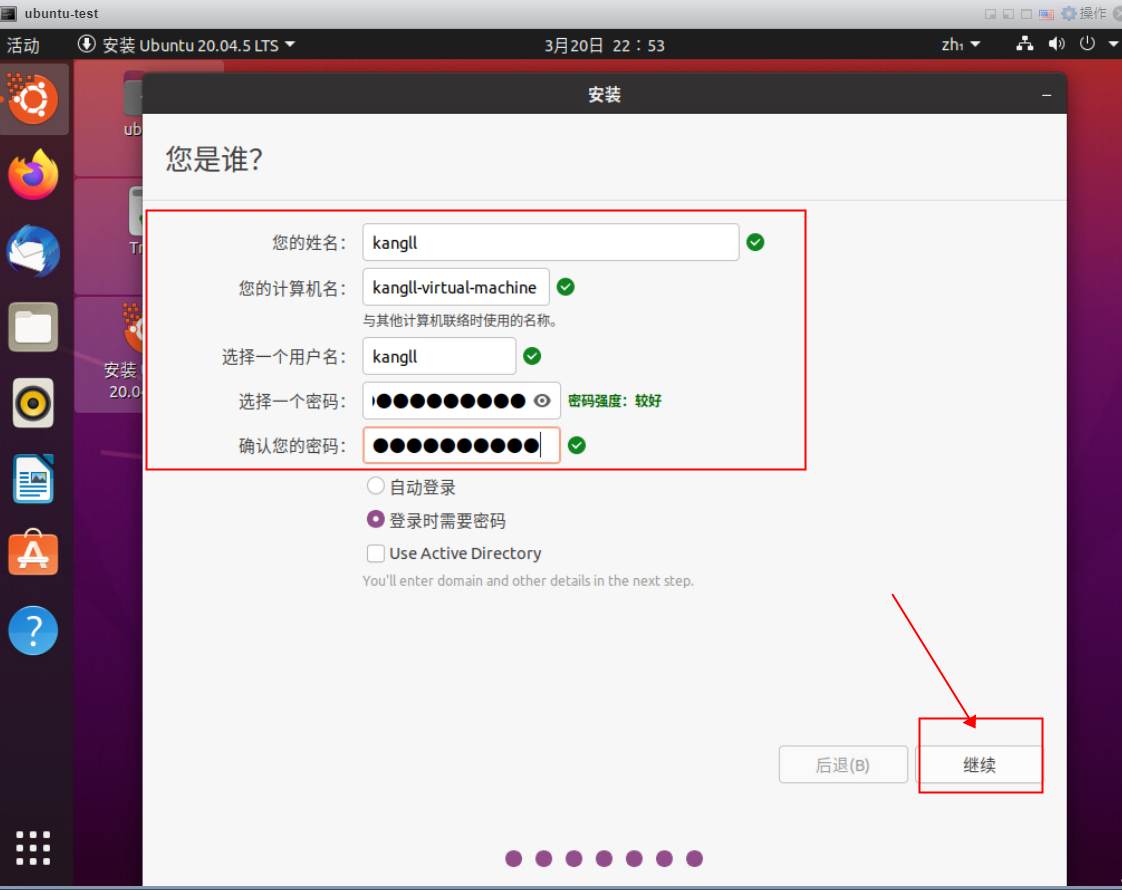Open the Help icon in the dock
Screen dimensions: 1122x890
pyautogui.click(x=33, y=630)
